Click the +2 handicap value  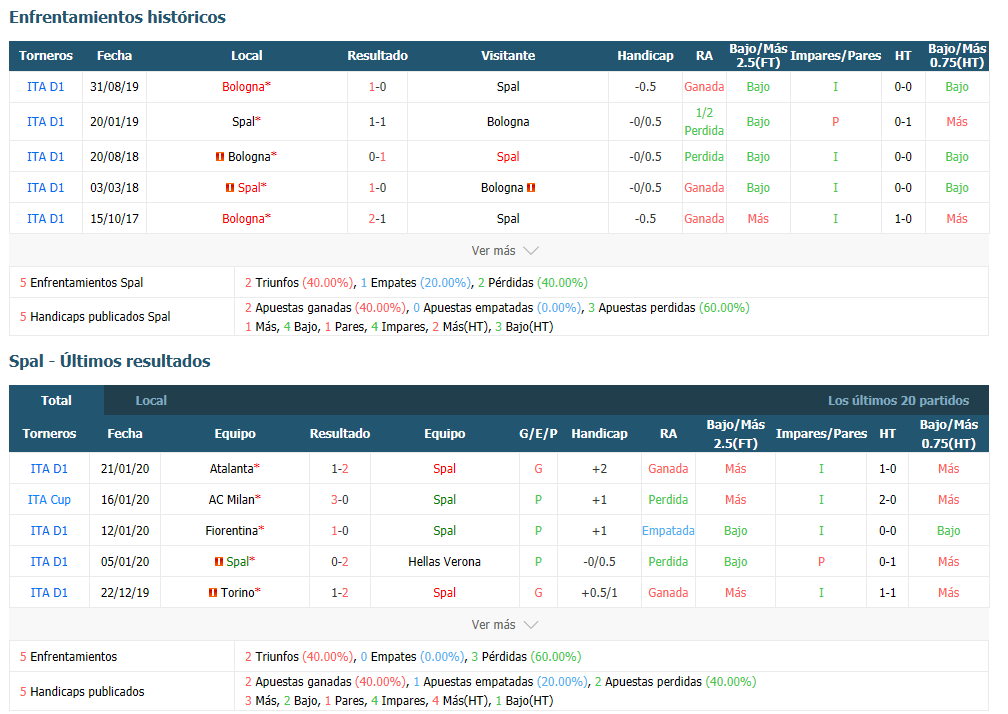pyautogui.click(x=599, y=469)
